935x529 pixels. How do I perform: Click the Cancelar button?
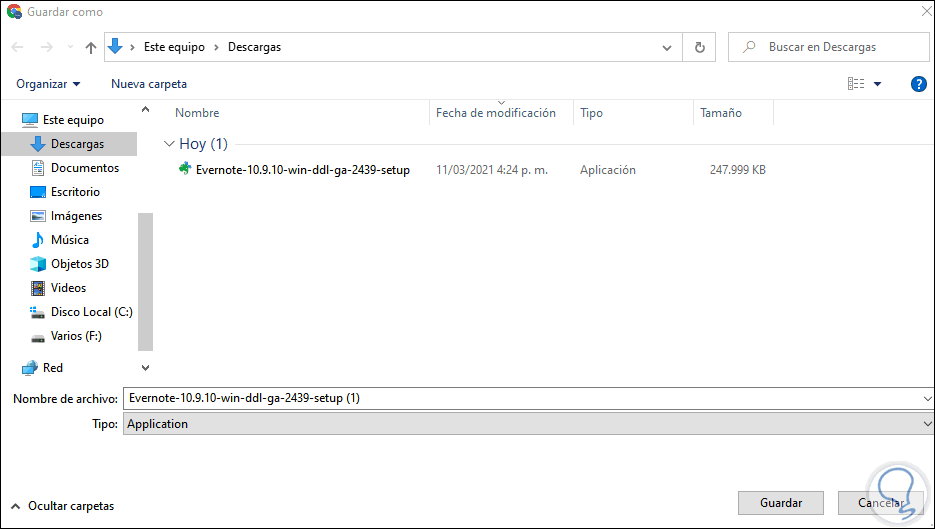880,503
